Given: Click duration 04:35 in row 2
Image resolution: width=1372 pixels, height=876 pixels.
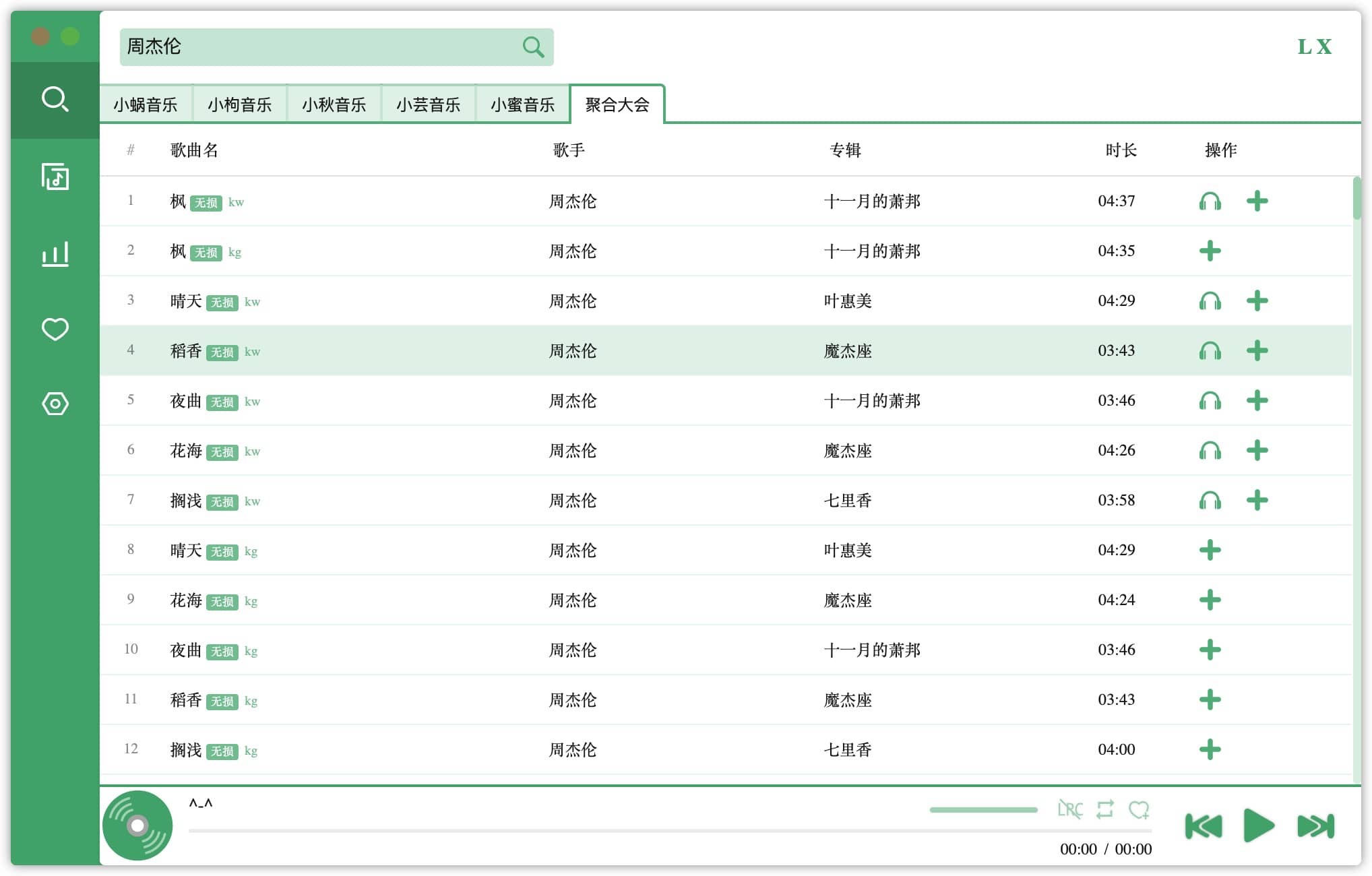Looking at the screenshot, I should (x=1116, y=251).
